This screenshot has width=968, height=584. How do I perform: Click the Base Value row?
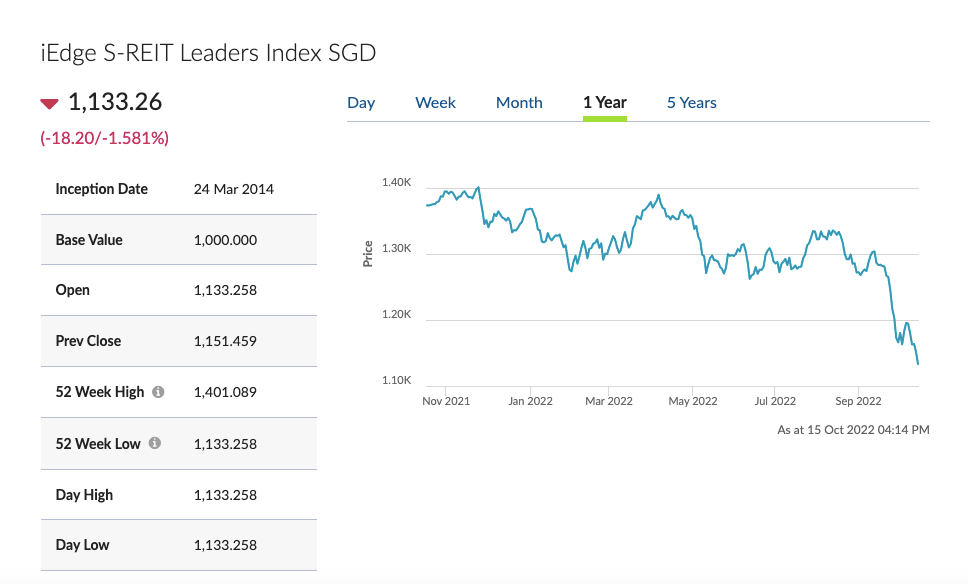[x=178, y=240]
